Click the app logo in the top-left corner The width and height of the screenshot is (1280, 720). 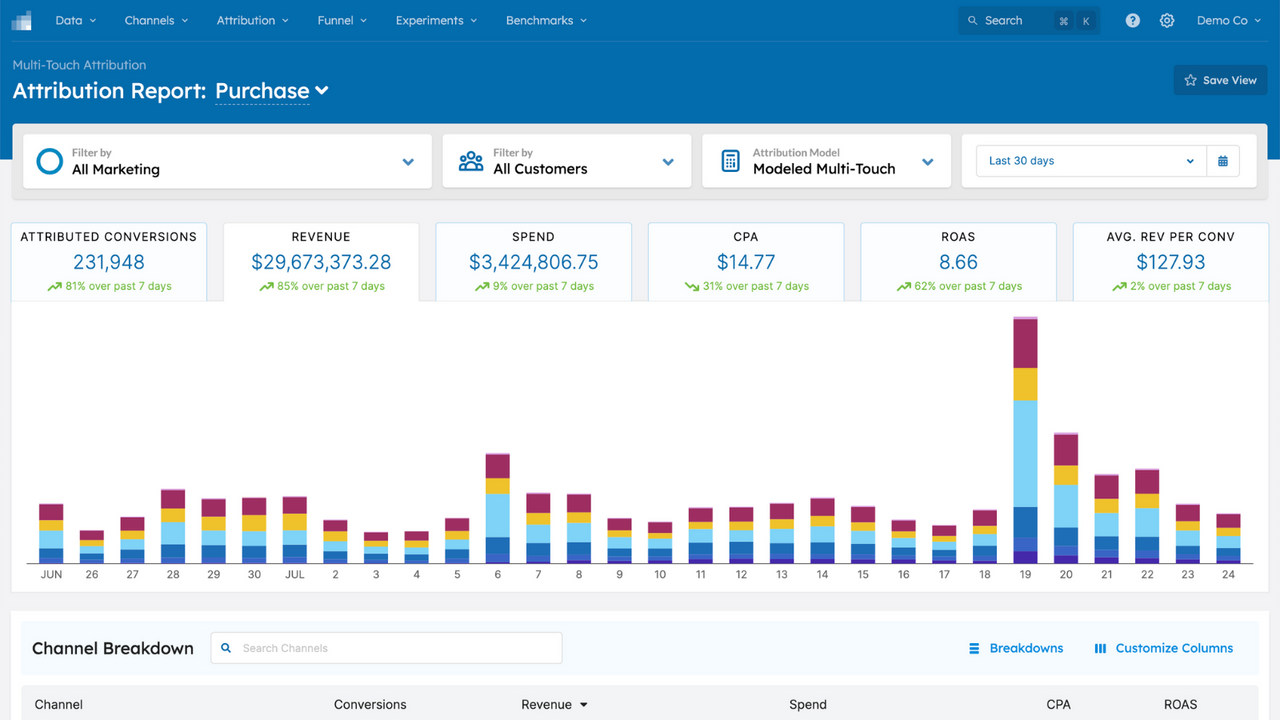coord(21,20)
